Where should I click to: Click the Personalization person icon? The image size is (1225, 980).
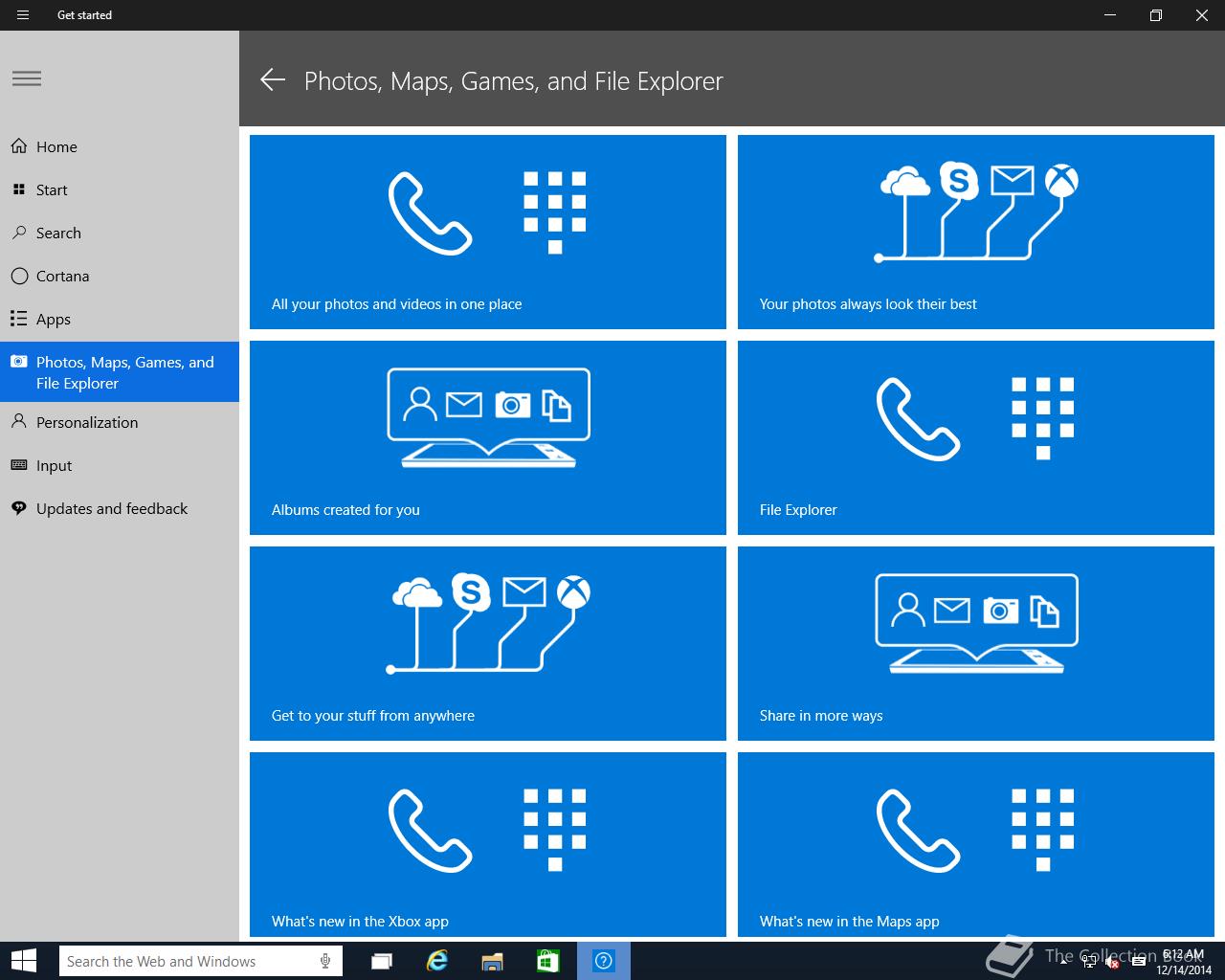click(x=19, y=422)
